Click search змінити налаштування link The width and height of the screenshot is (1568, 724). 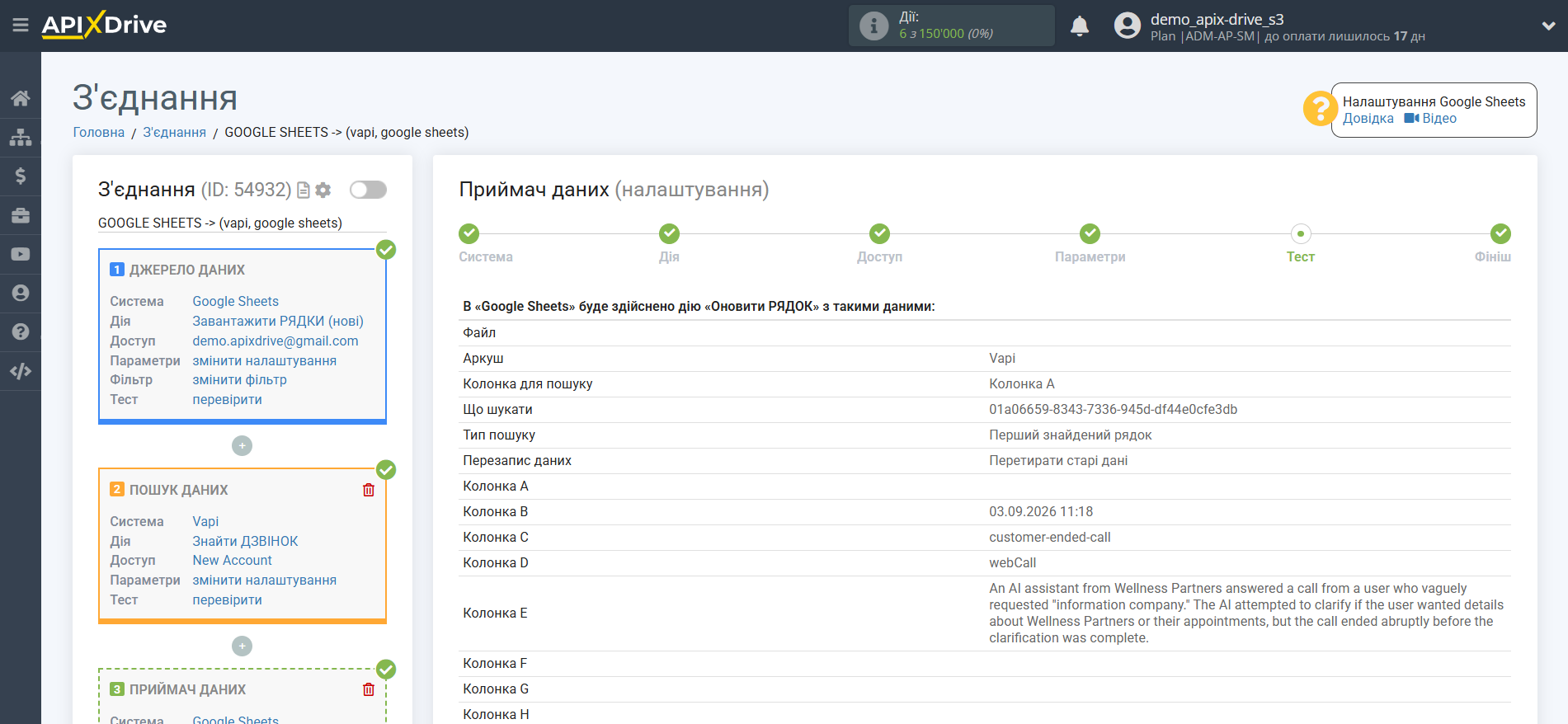264,580
